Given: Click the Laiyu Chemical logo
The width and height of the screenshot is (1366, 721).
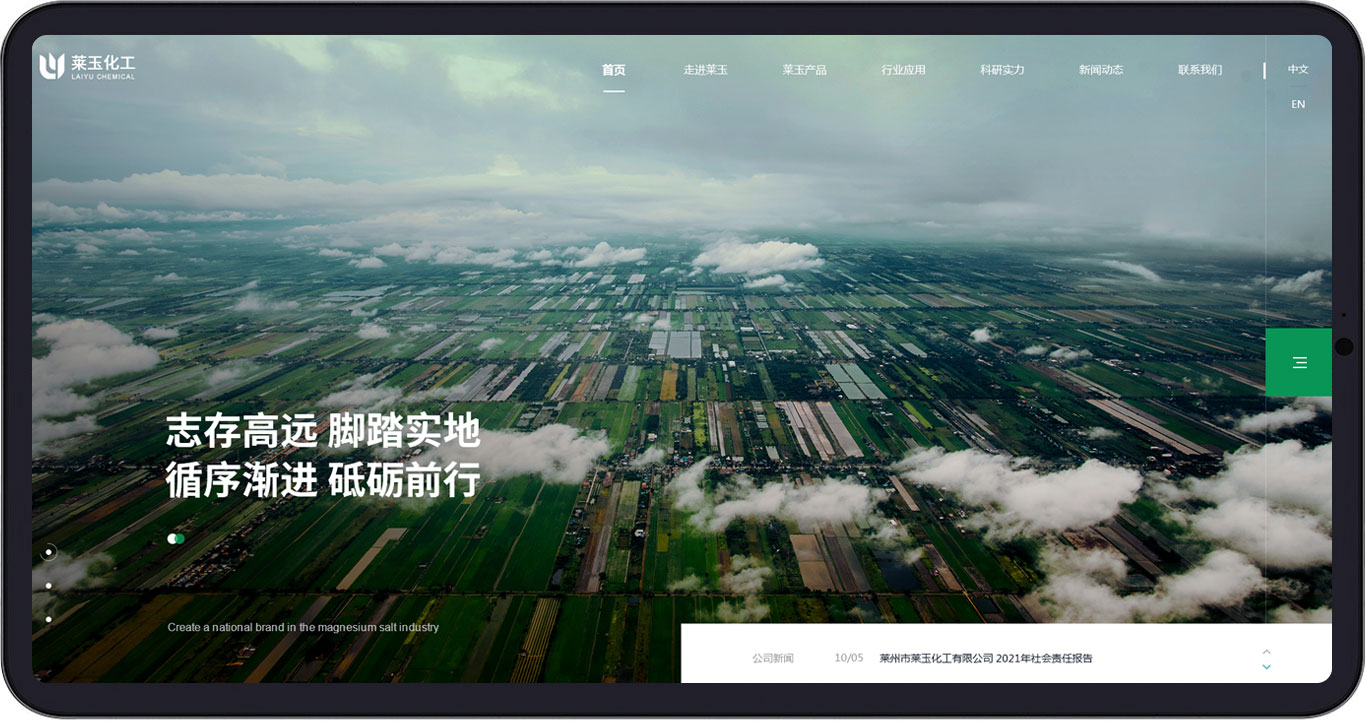Looking at the screenshot, I should click(87, 67).
